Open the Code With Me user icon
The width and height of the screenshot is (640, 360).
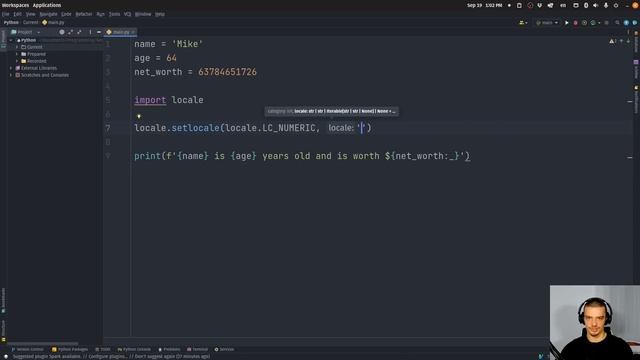click(523, 23)
